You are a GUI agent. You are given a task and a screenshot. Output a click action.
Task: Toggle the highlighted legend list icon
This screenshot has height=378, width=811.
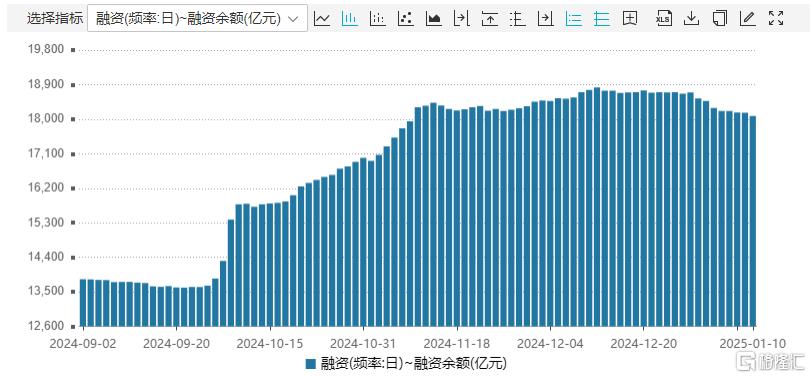[x=573, y=19]
